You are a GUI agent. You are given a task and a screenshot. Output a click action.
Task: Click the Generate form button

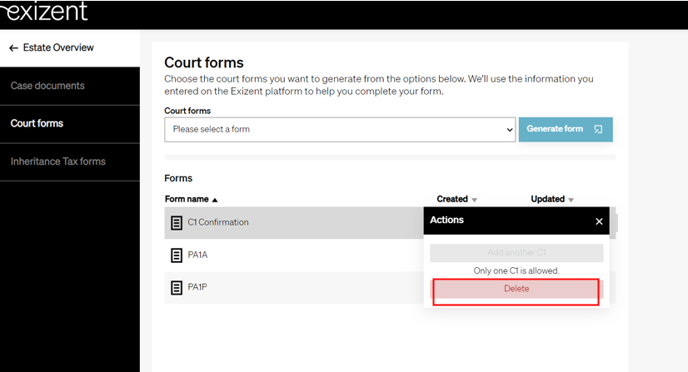click(x=566, y=129)
